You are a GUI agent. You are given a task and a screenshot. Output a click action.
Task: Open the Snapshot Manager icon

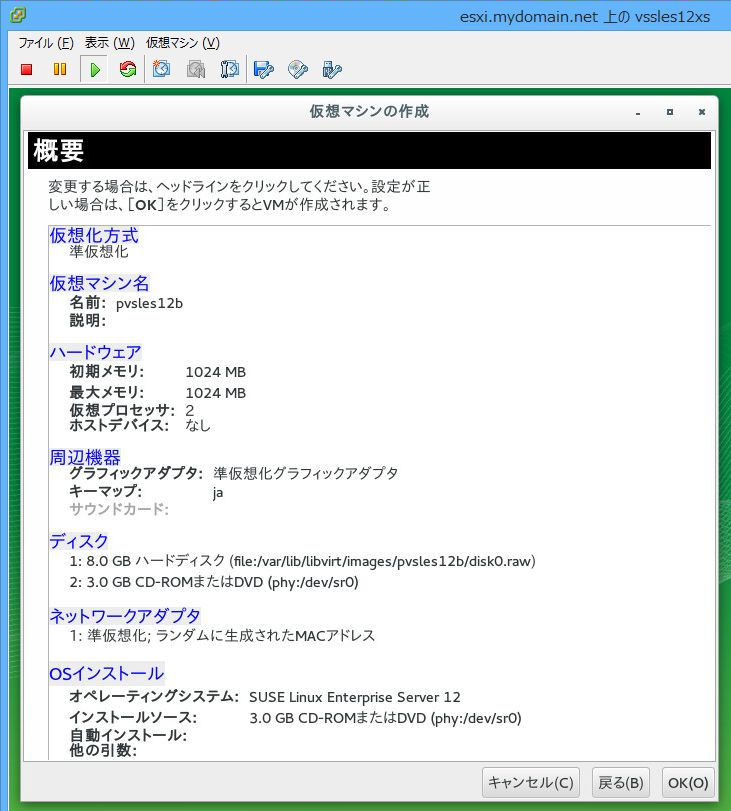coord(230,69)
